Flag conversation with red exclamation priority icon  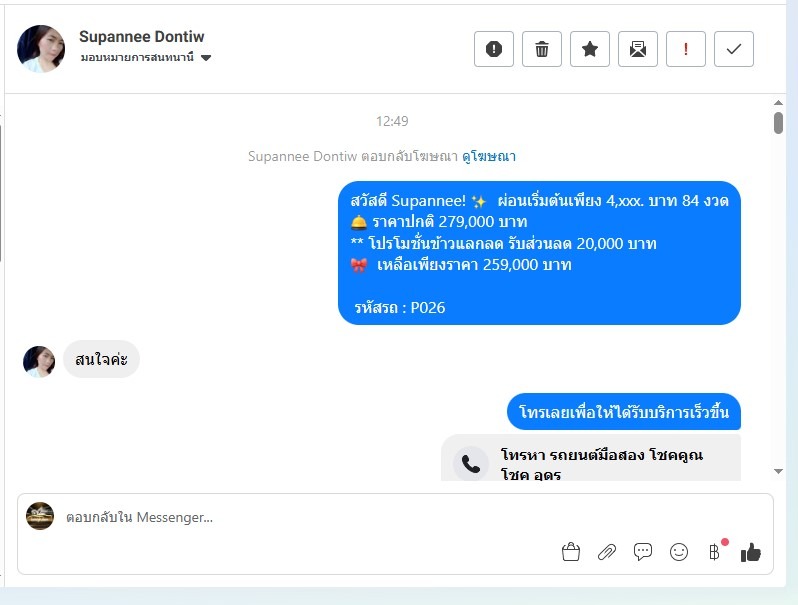686,49
